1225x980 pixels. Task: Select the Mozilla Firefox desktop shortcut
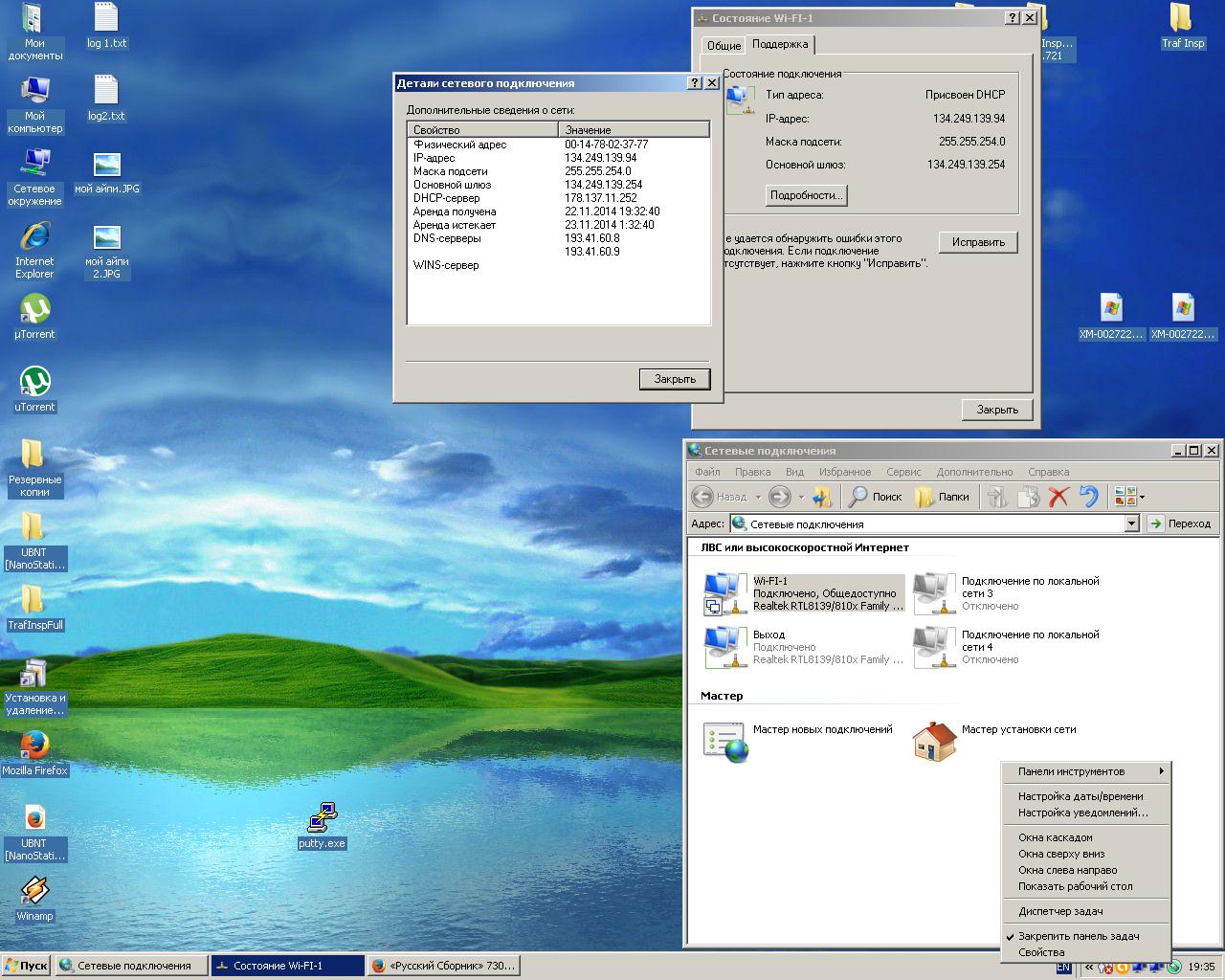point(34,746)
